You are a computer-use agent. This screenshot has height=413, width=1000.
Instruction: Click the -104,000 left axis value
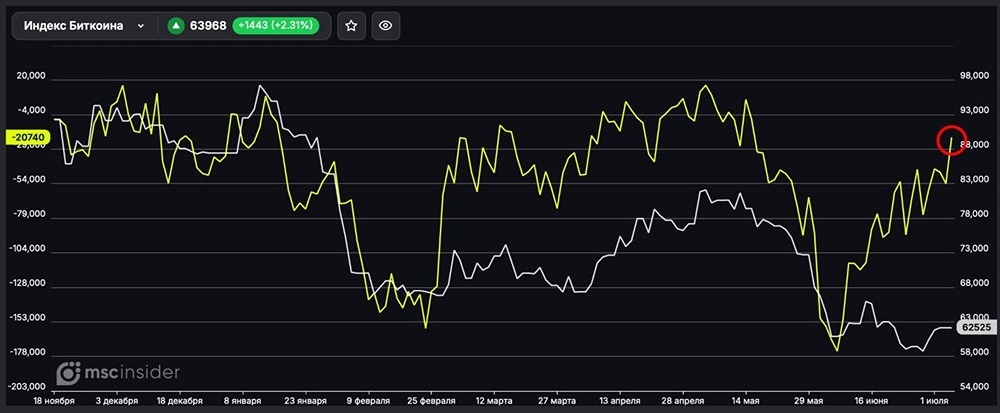pos(28,249)
